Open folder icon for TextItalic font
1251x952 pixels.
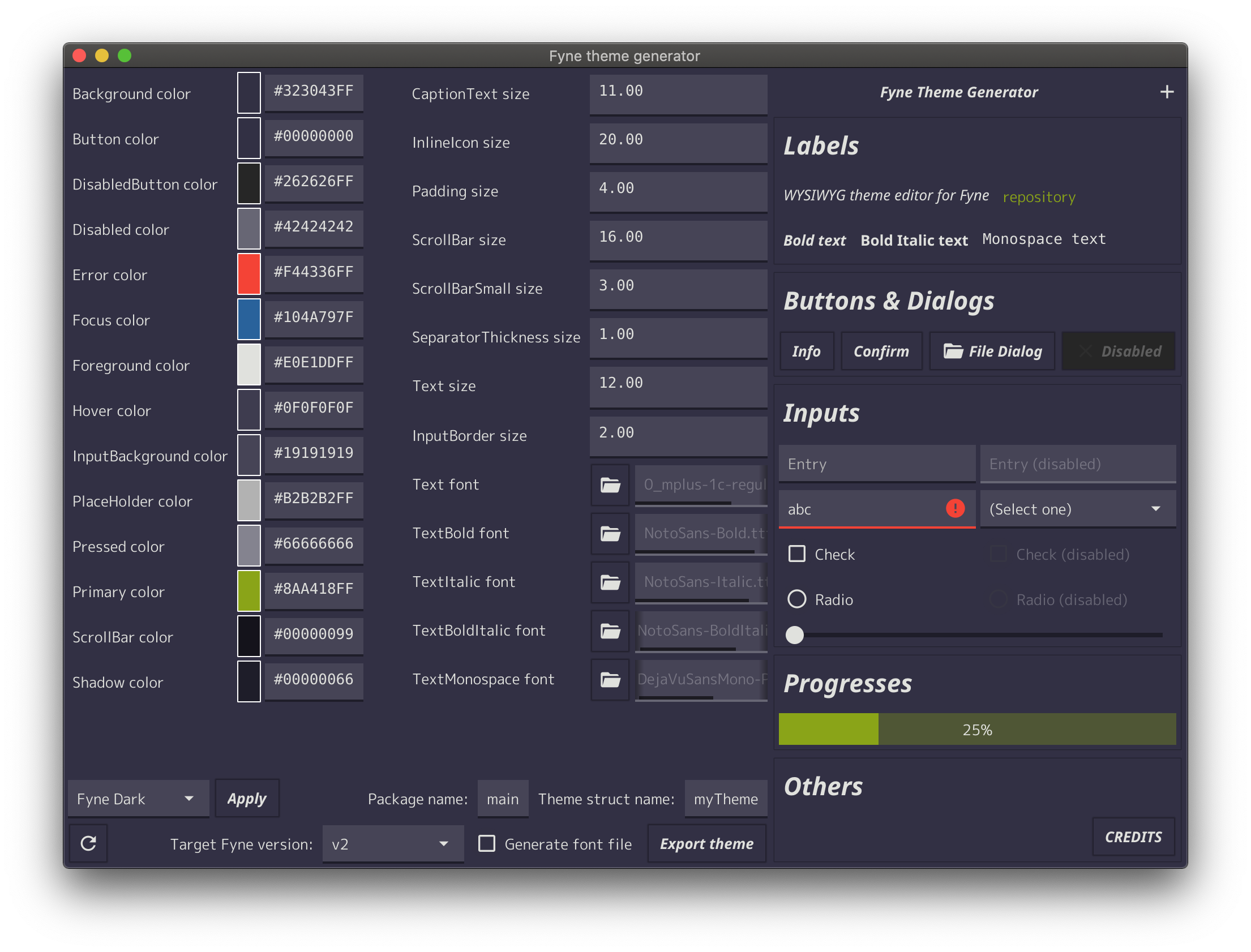tap(610, 582)
